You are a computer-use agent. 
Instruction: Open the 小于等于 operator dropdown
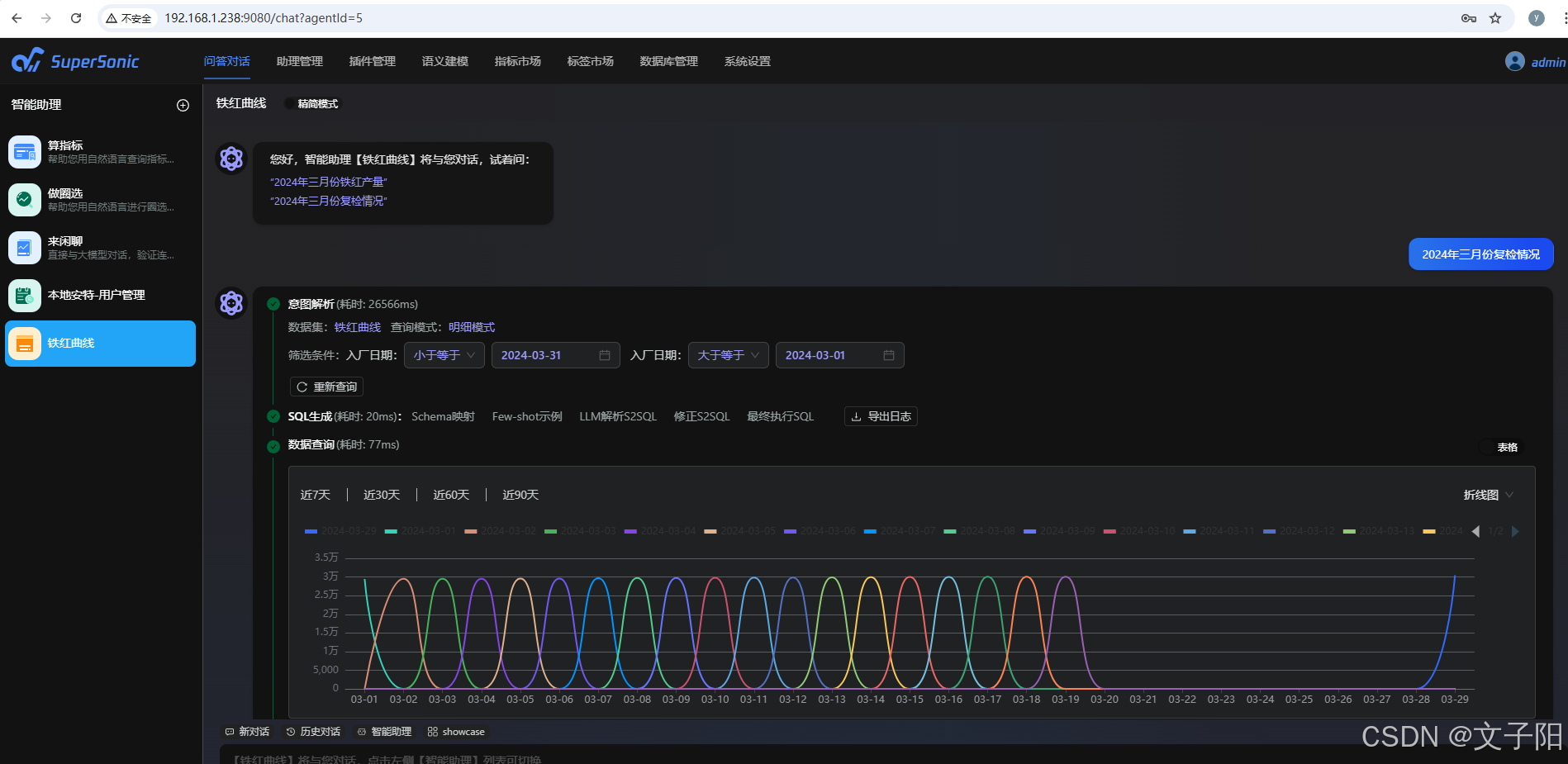coord(444,355)
